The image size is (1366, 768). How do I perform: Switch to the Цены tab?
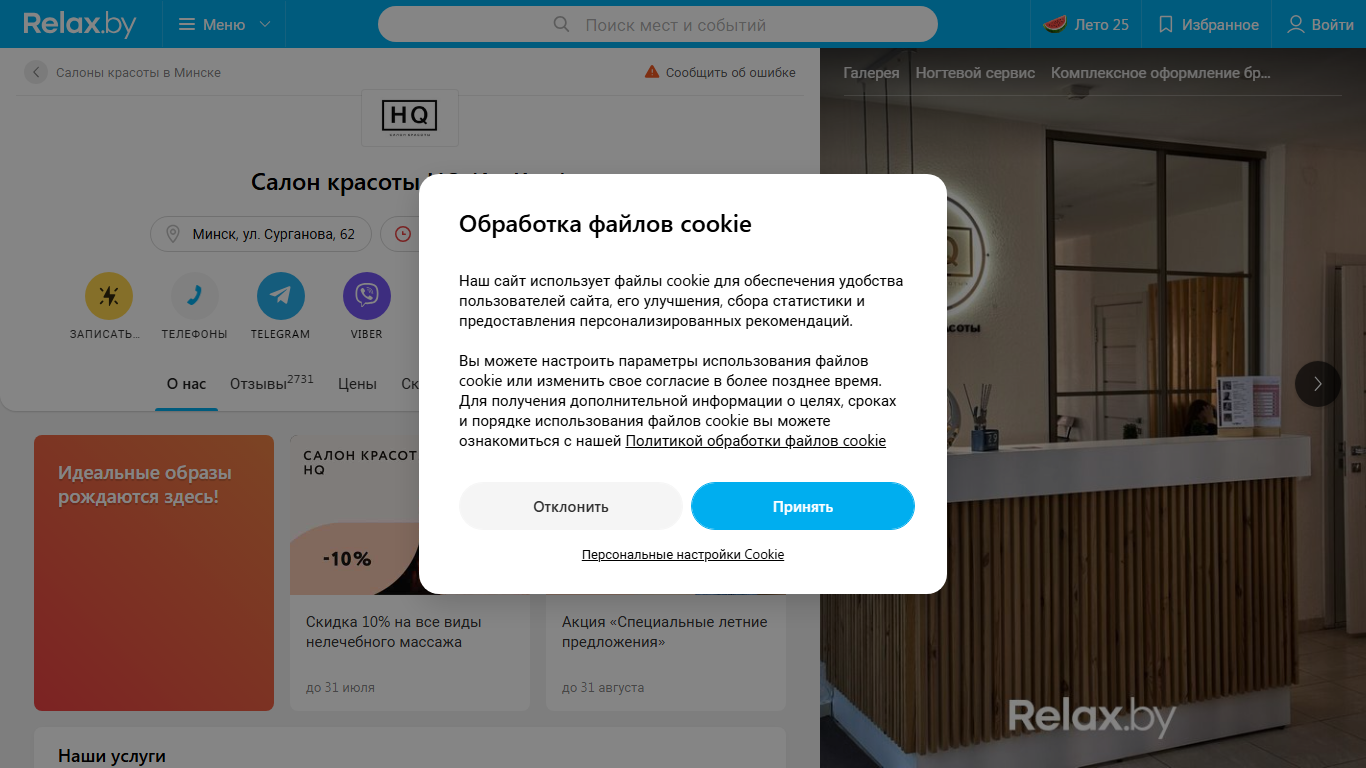point(357,384)
